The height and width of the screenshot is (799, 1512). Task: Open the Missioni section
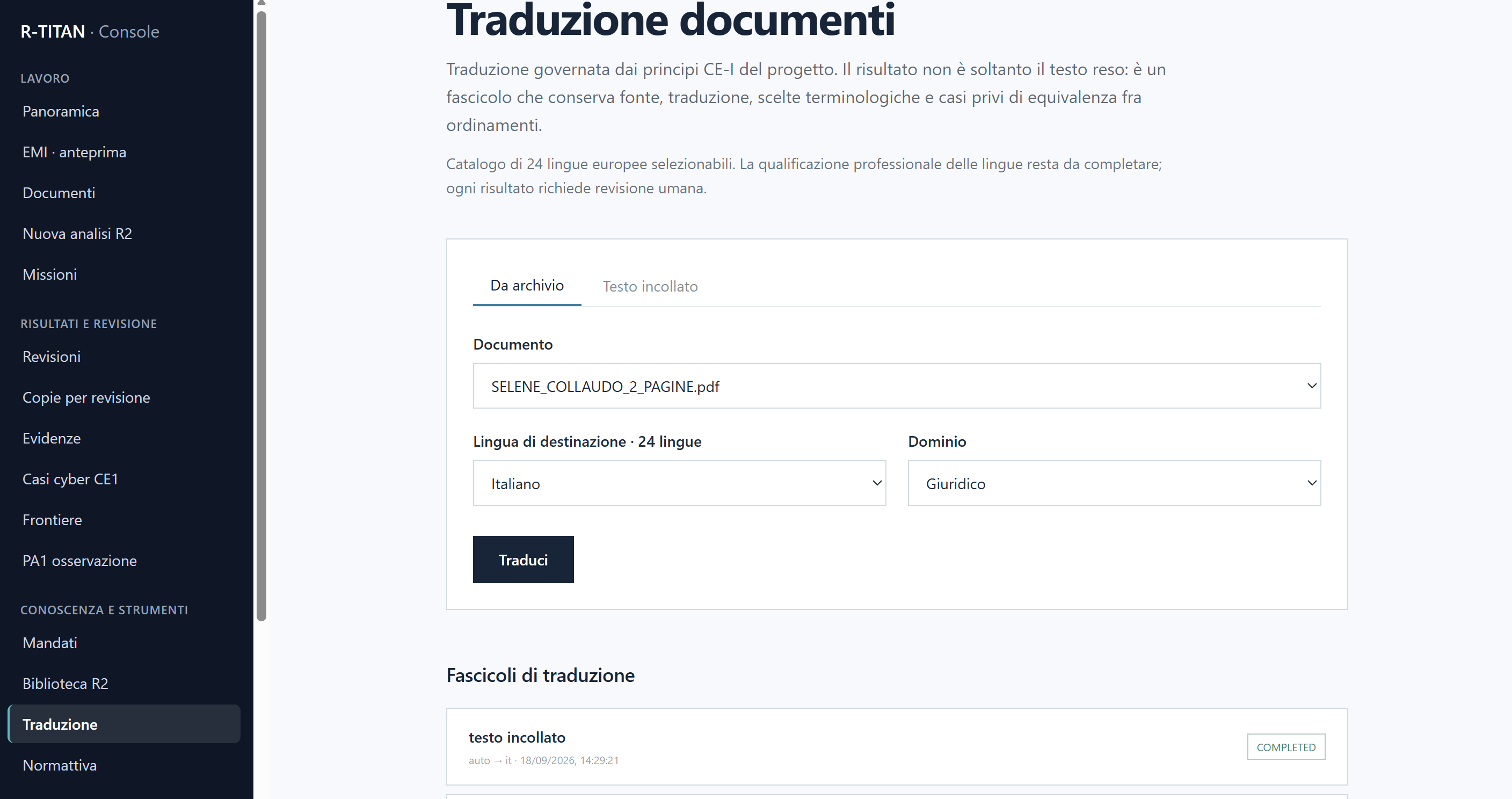click(x=124, y=275)
